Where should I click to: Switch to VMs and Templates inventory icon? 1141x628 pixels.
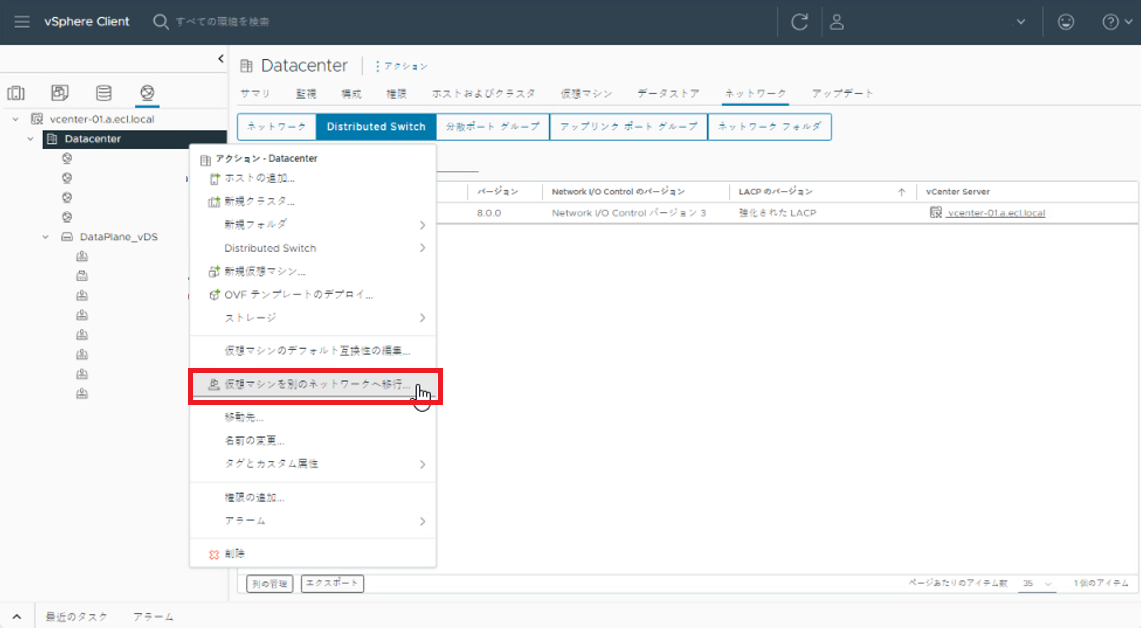tap(60, 93)
